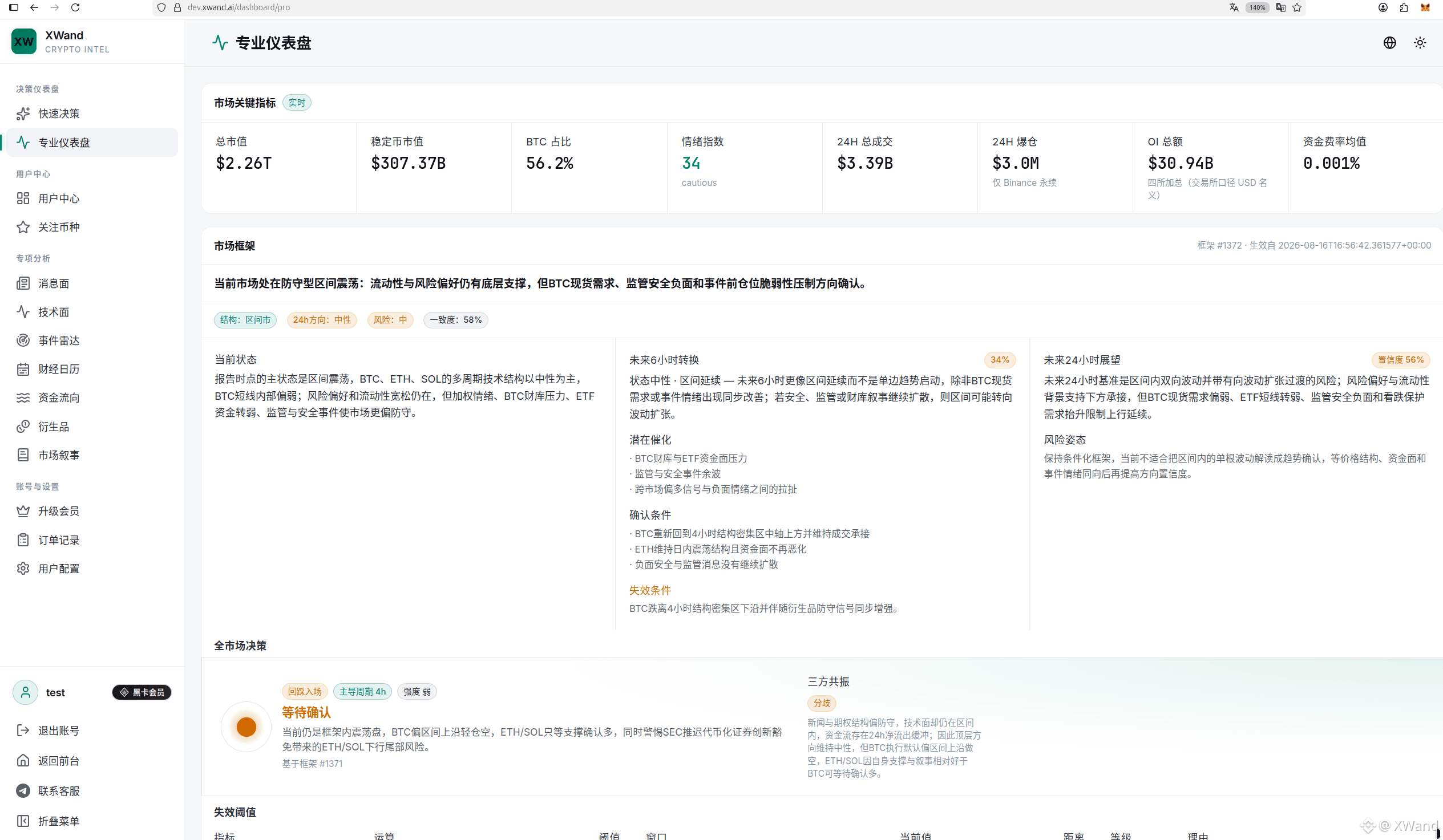Image resolution: width=1443 pixels, height=840 pixels.
Task: Click the 结构：区间市 tag
Action: pos(245,320)
